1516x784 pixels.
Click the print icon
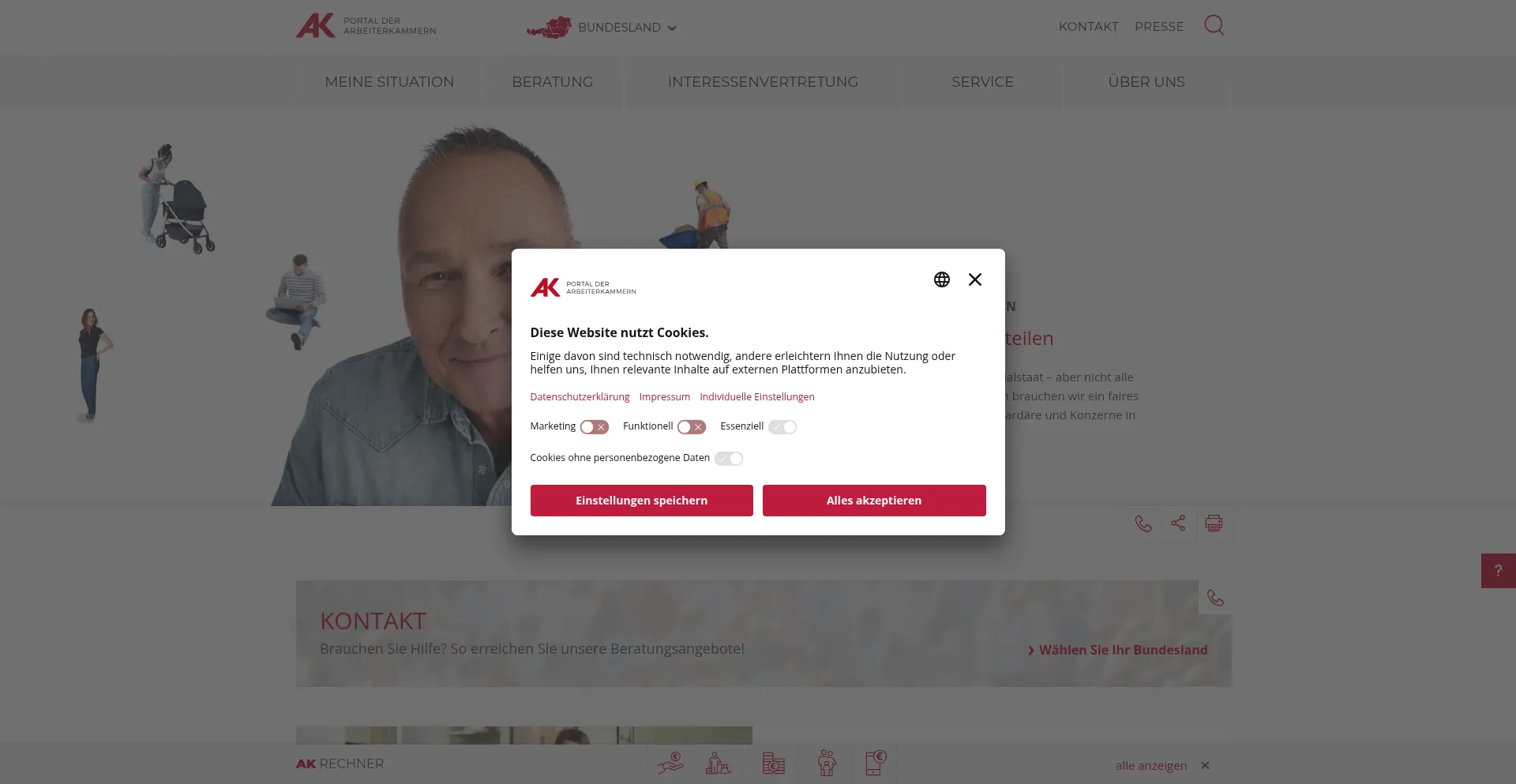[x=1214, y=523]
